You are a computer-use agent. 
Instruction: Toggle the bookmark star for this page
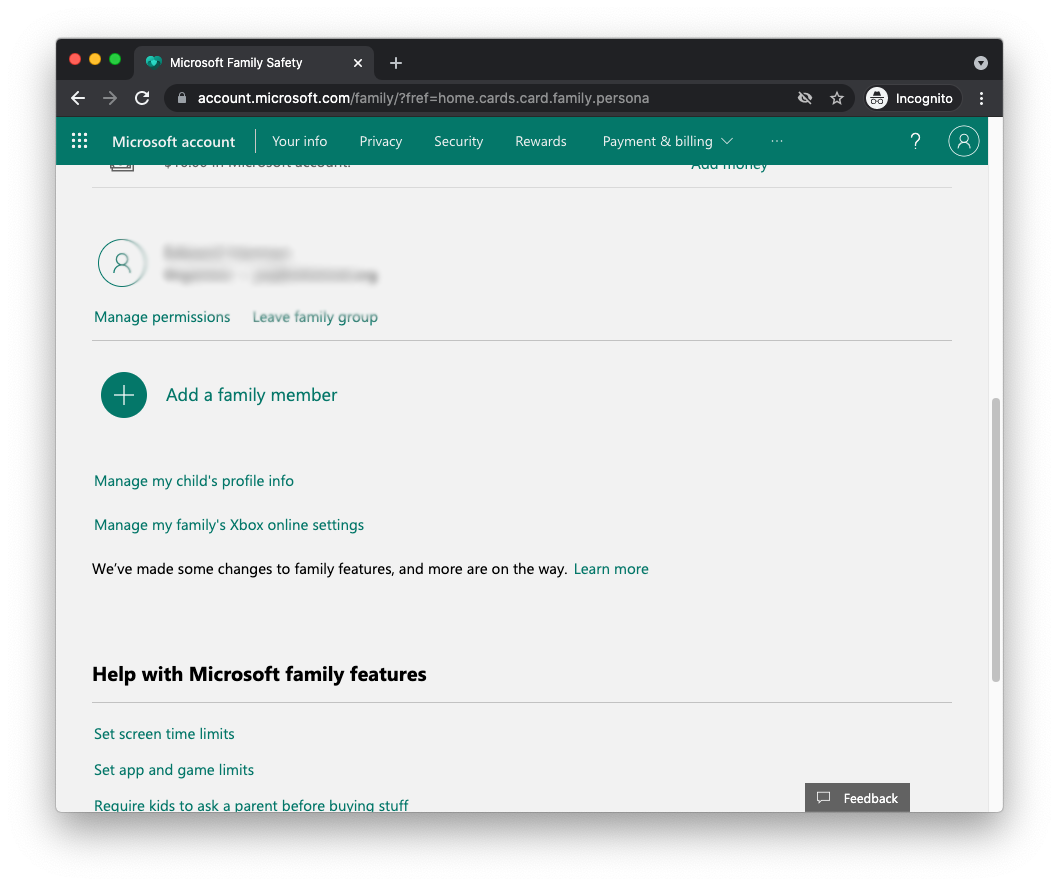(837, 98)
